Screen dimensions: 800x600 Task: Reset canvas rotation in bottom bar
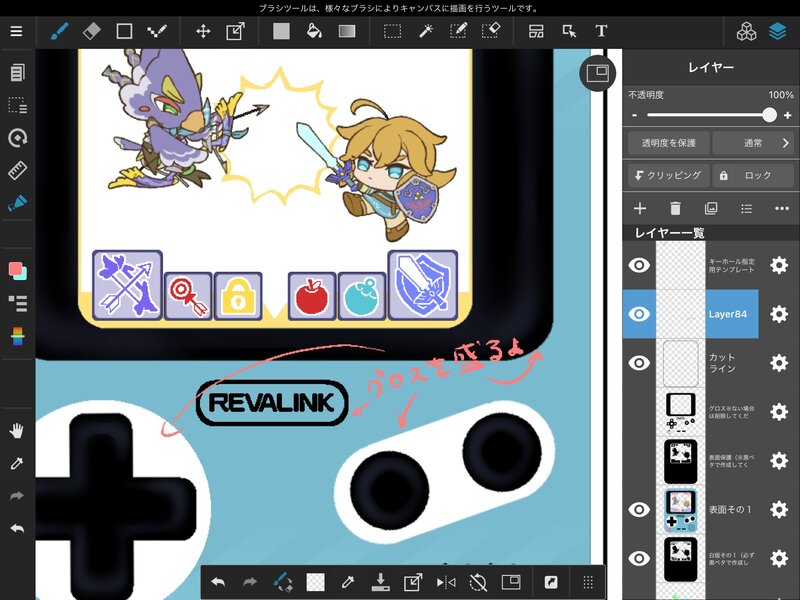pos(478,582)
